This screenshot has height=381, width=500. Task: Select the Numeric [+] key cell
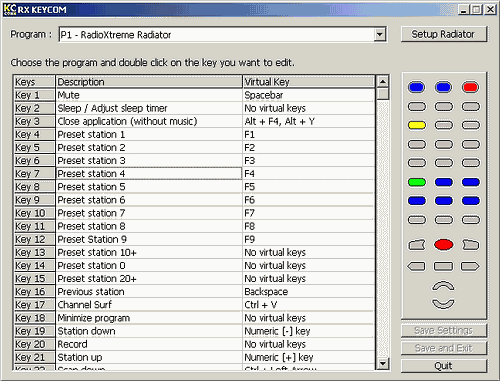click(308, 357)
